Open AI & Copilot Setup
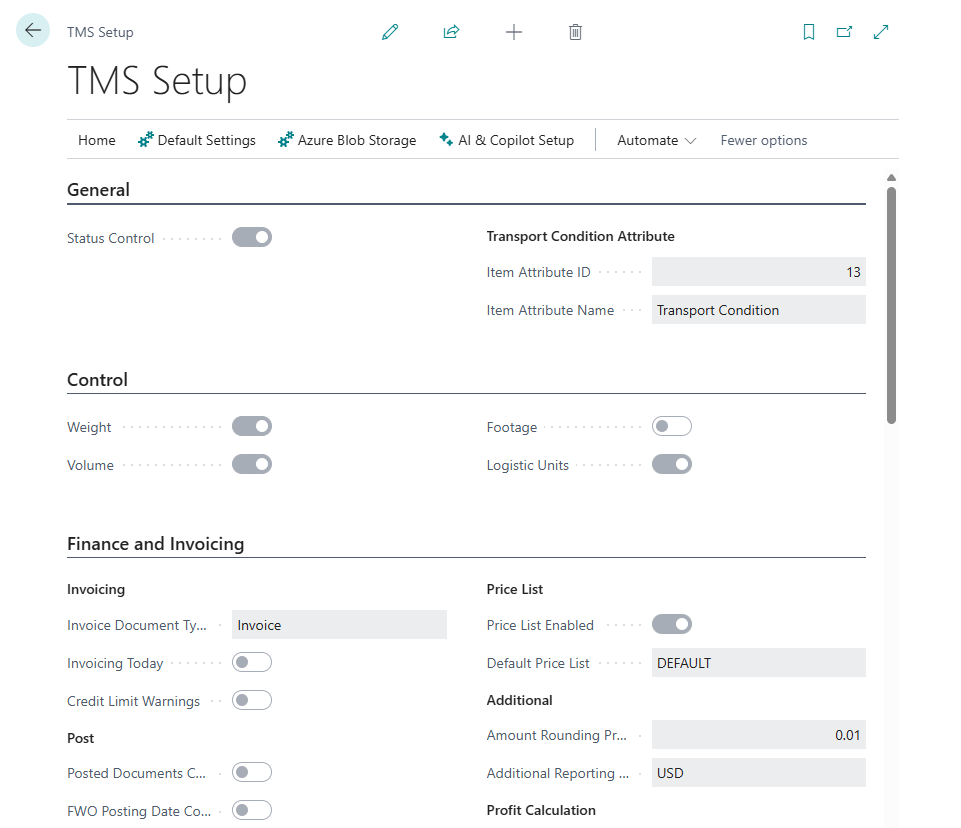961x828 pixels. [x=506, y=140]
